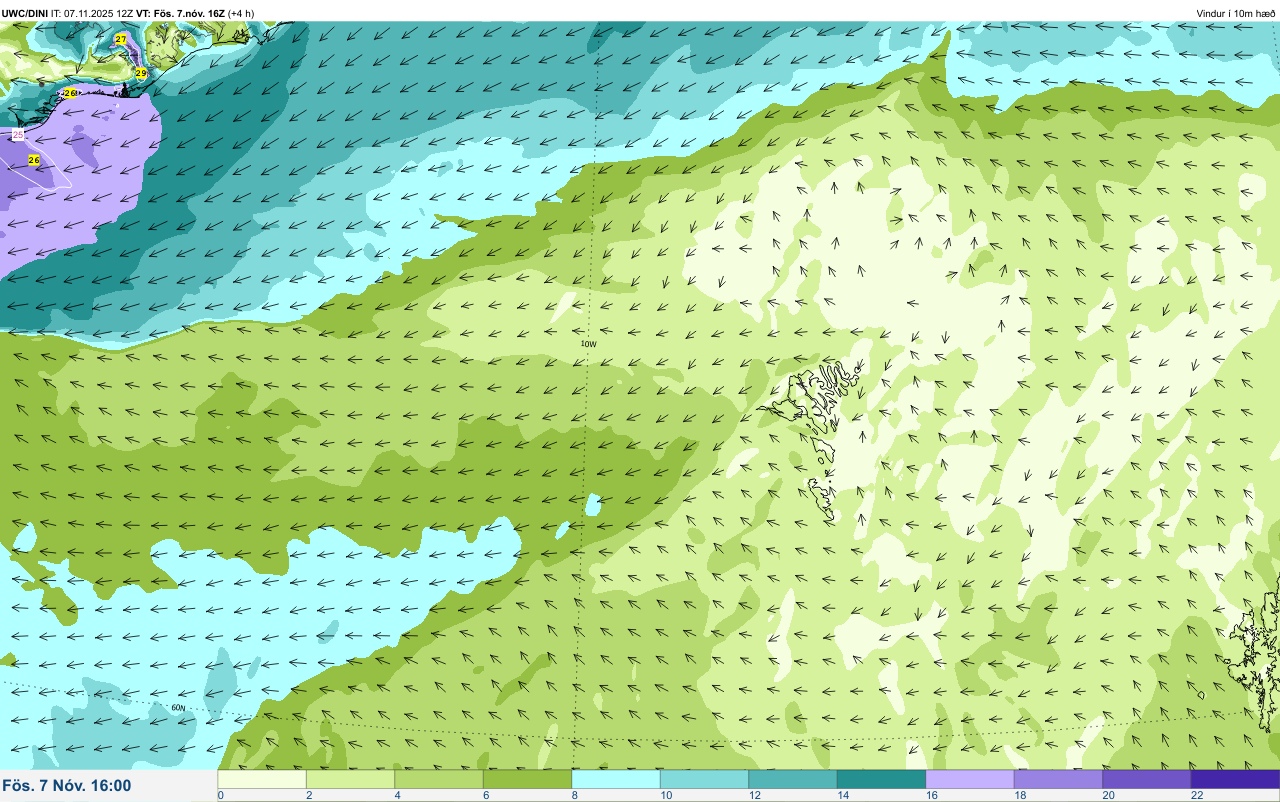The image size is (1280, 802).
Task: Click the '10W' longitude label
Action: click(x=588, y=344)
